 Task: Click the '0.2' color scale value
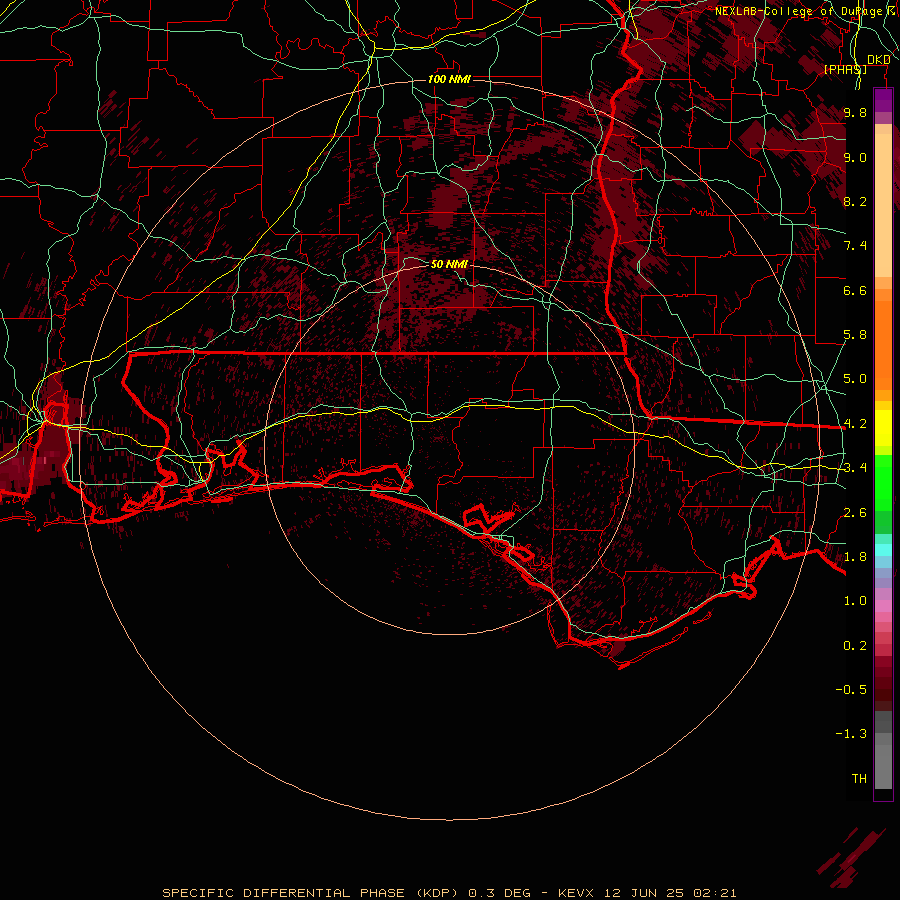pos(855,646)
